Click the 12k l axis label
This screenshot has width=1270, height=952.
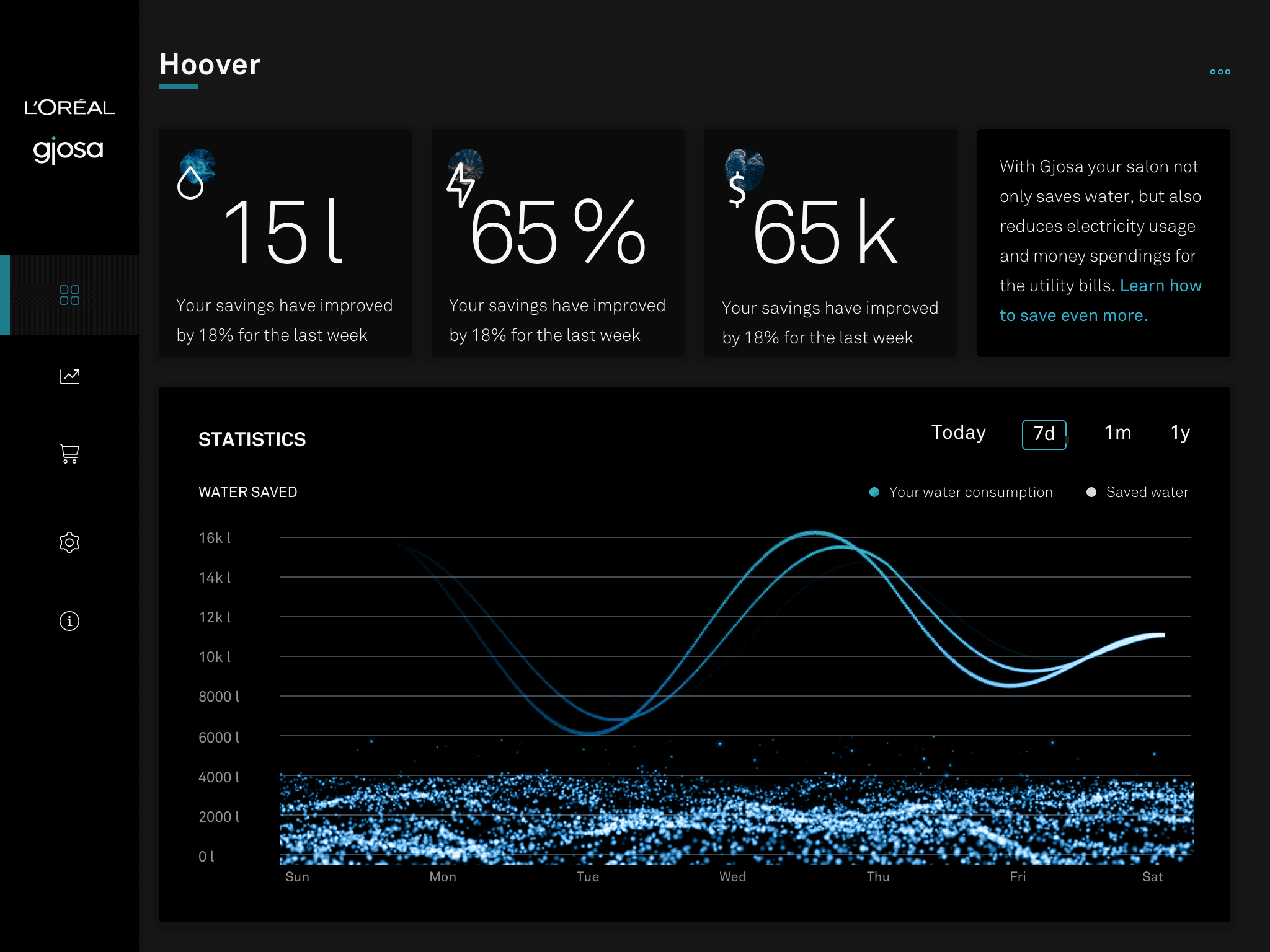[x=215, y=617]
